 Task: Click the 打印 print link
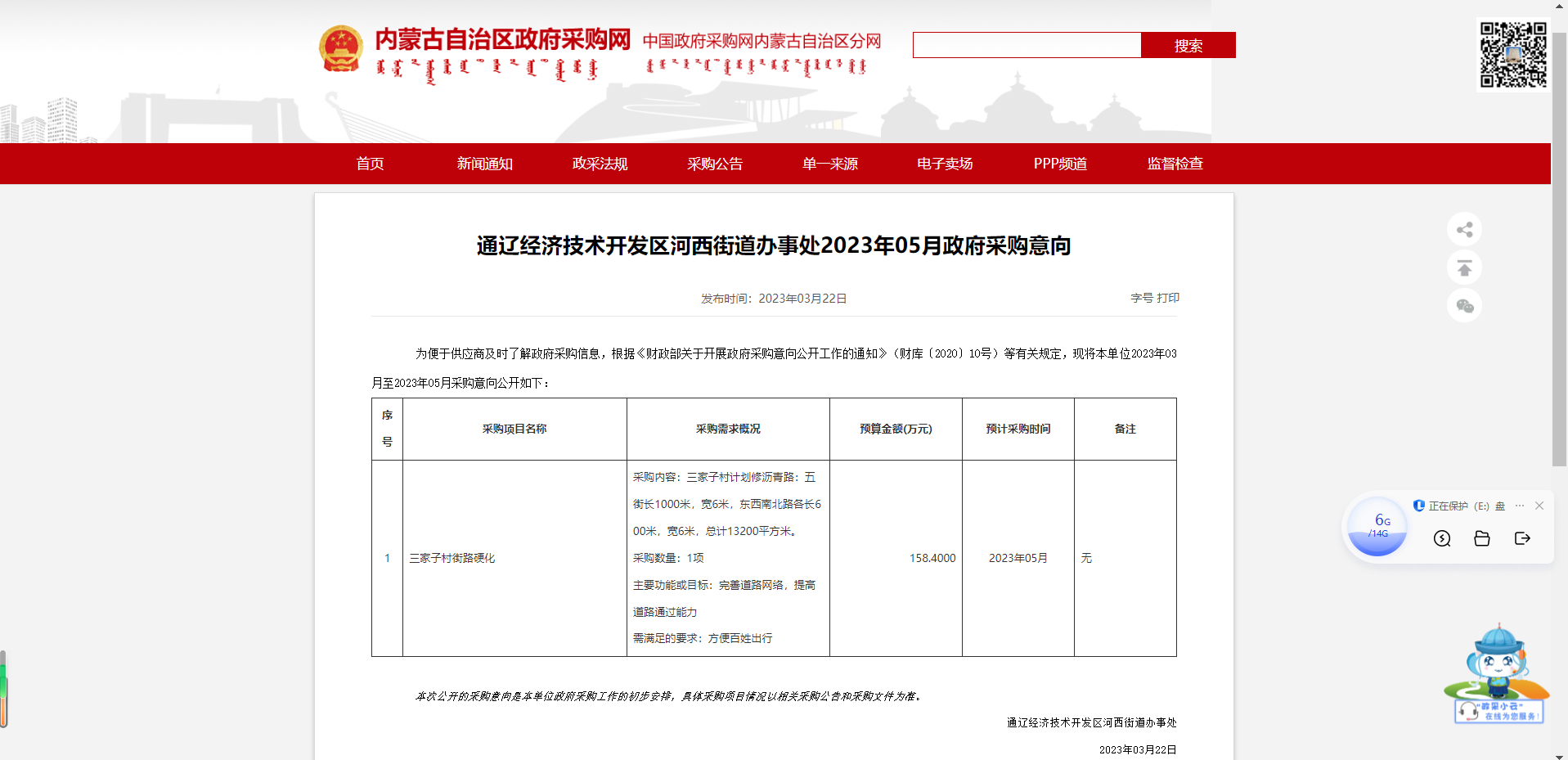pyautogui.click(x=1168, y=298)
